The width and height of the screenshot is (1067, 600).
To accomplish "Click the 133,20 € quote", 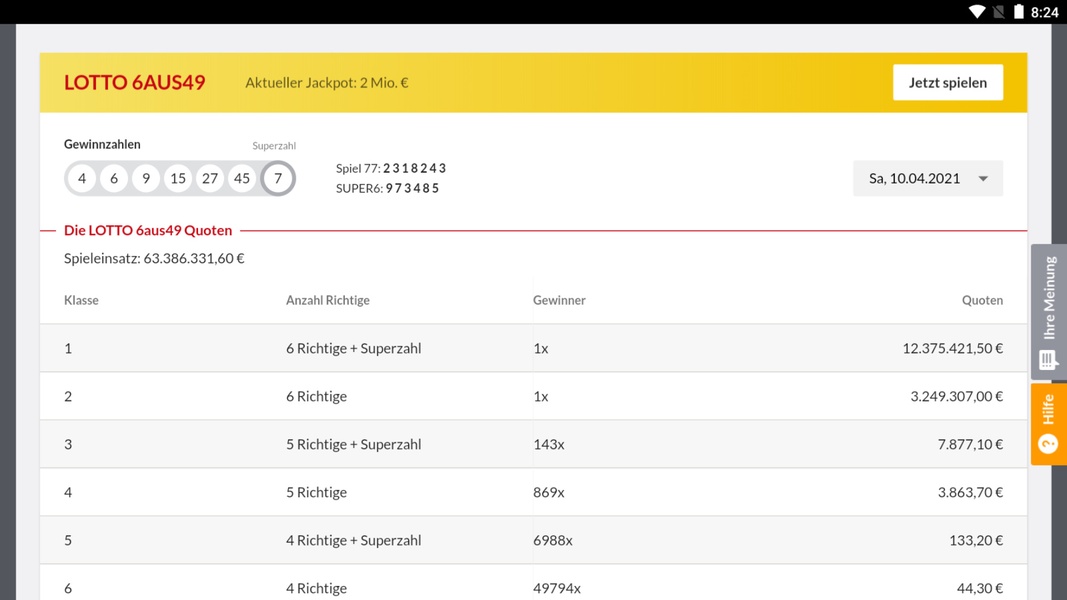I will pyautogui.click(x=976, y=540).
